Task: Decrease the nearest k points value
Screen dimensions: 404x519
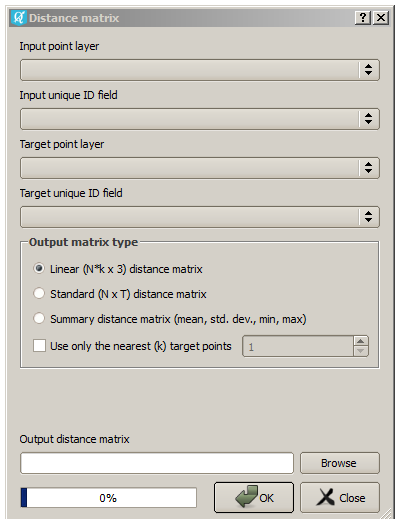Action: coord(360,351)
